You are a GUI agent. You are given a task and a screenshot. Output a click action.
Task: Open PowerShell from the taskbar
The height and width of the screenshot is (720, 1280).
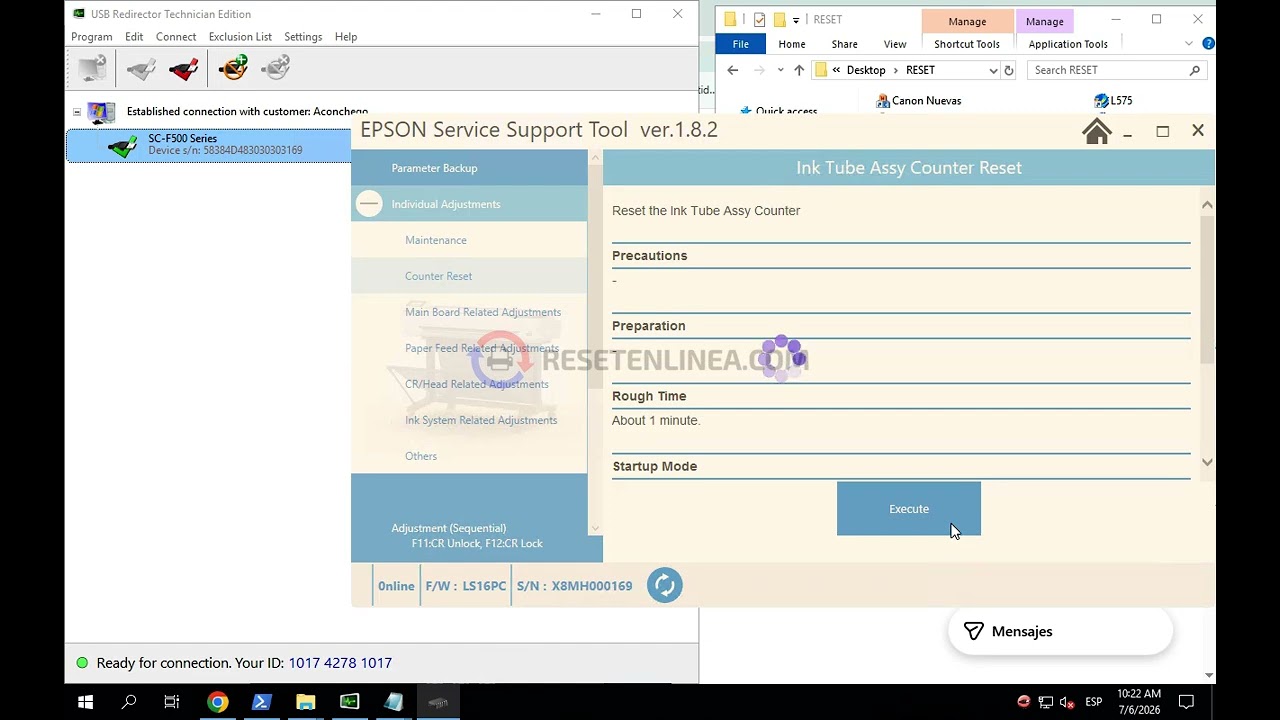tap(261, 702)
